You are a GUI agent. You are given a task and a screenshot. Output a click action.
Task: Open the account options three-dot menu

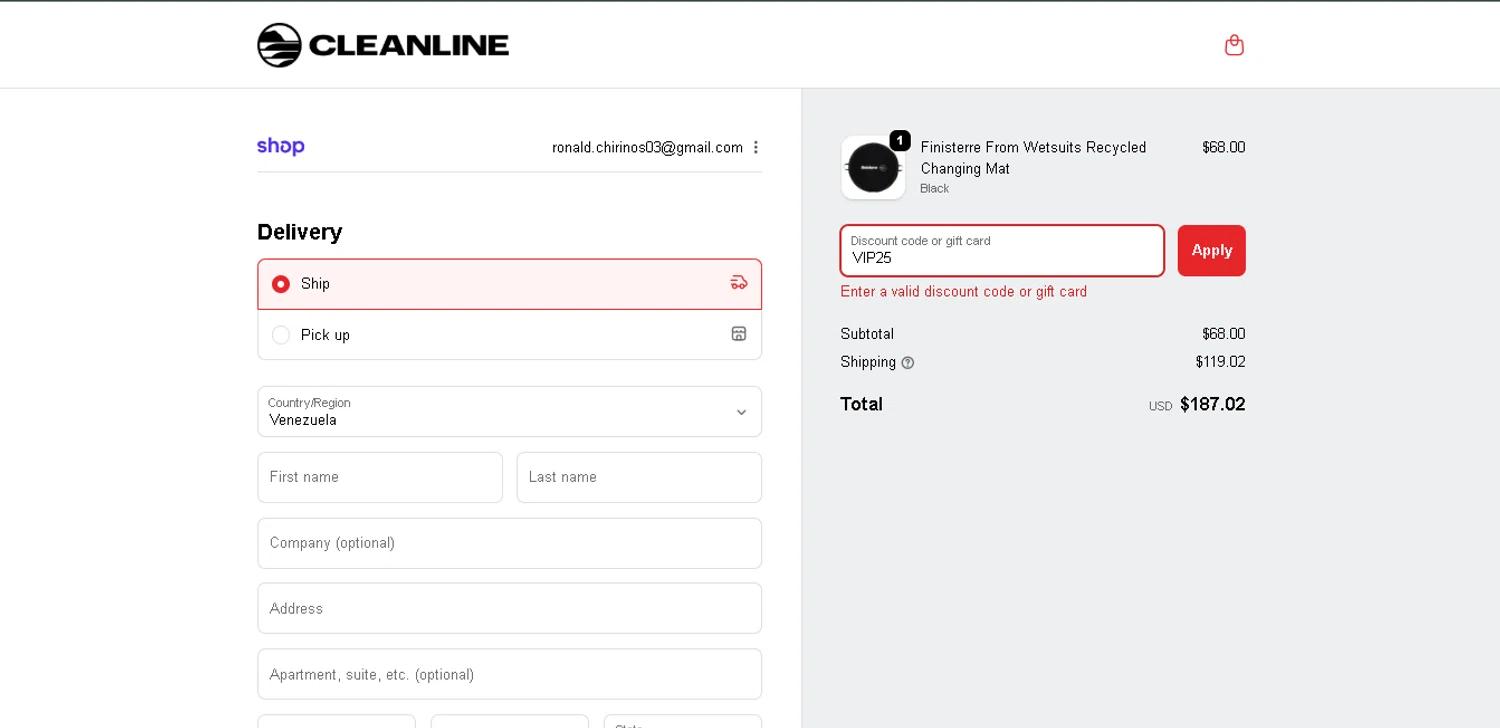[756, 147]
